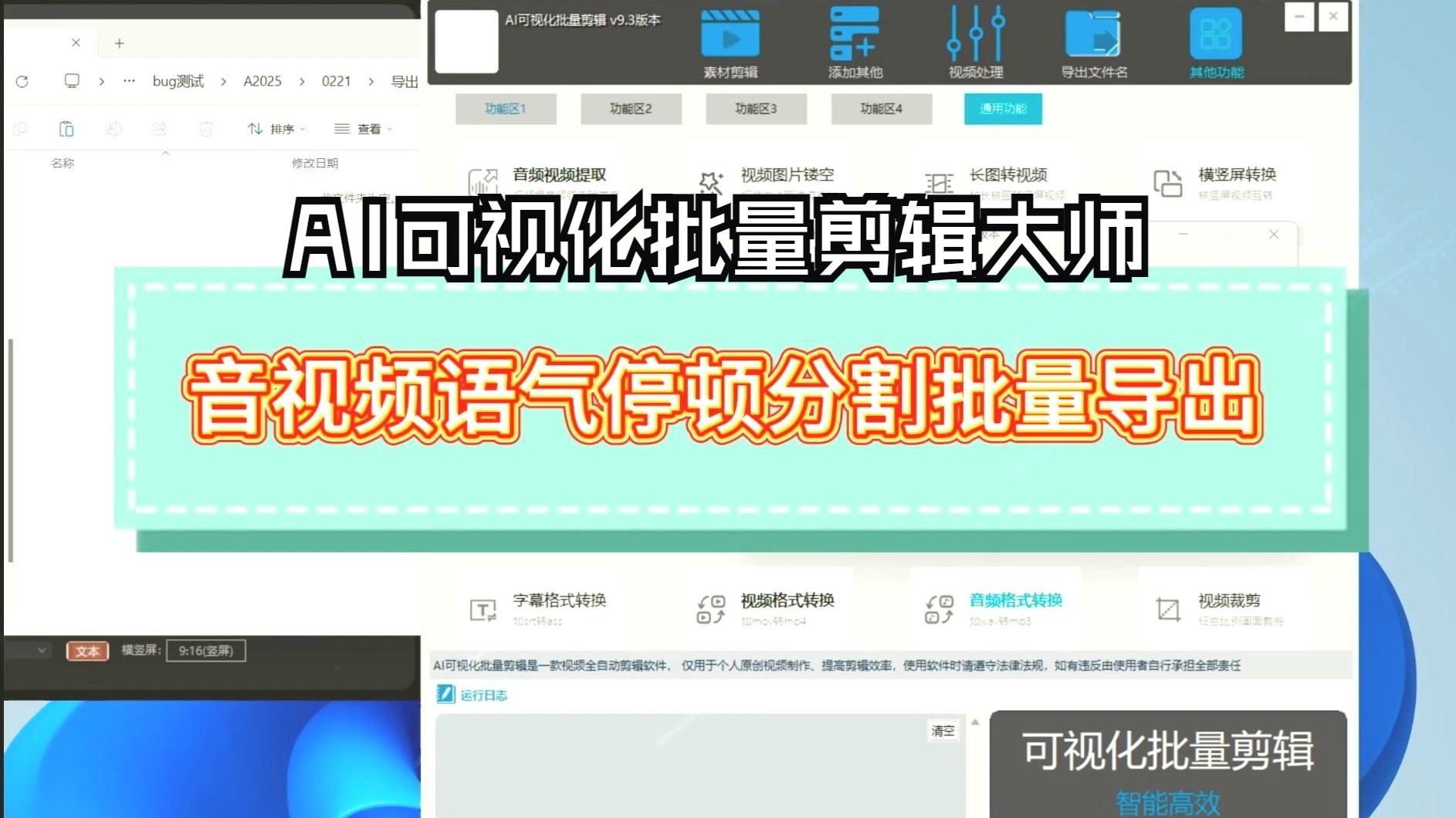1456x818 pixels.
Task: Click the 横竖屏转换 rotate icon
Action: pos(1168,184)
